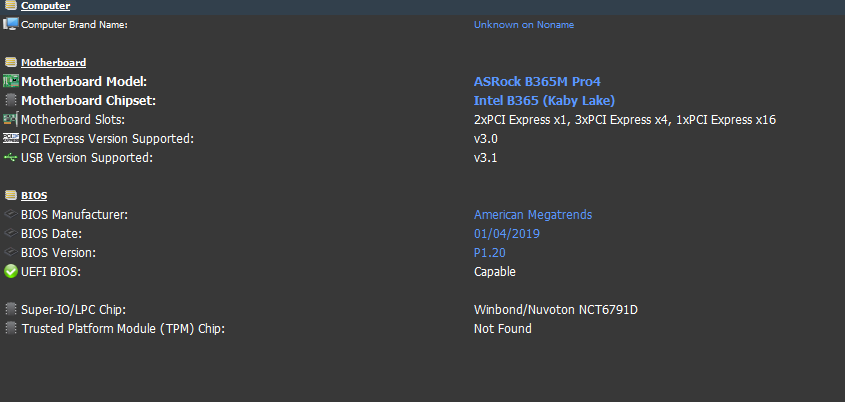Viewport: 845px width, 402px height.
Task: Click the Computer Brand Name monitor icon
Action: click(x=10, y=24)
